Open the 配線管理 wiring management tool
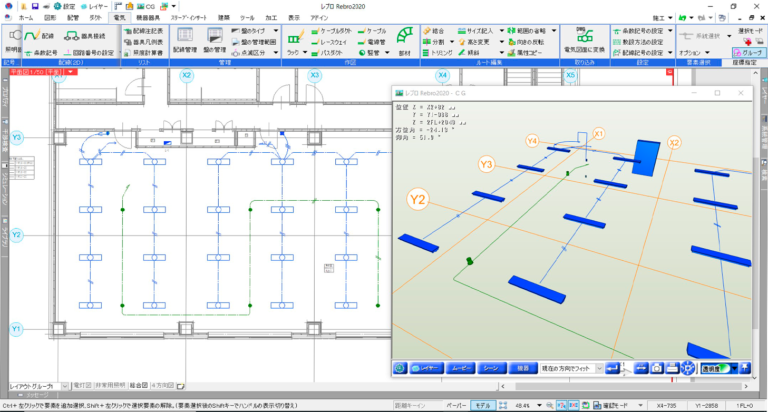768x412 pixels. point(185,40)
